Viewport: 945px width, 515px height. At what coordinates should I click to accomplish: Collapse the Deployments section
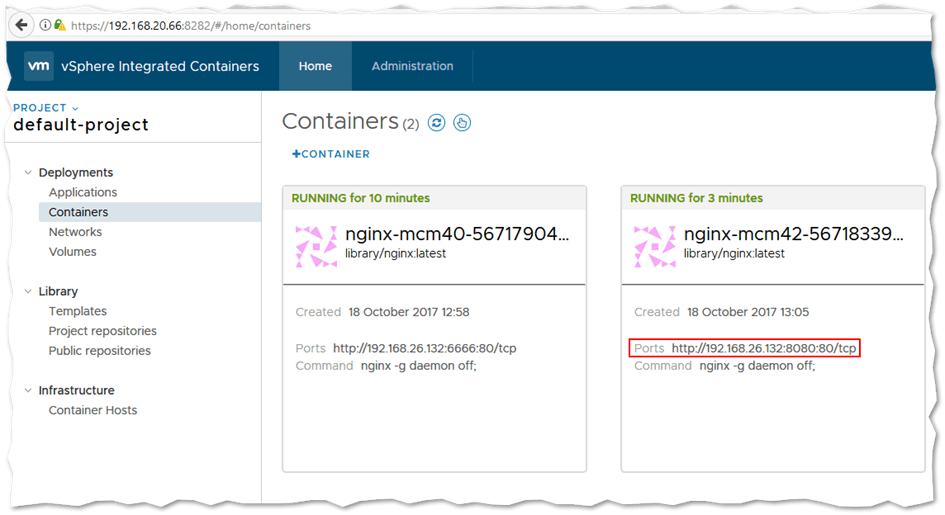click(28, 172)
